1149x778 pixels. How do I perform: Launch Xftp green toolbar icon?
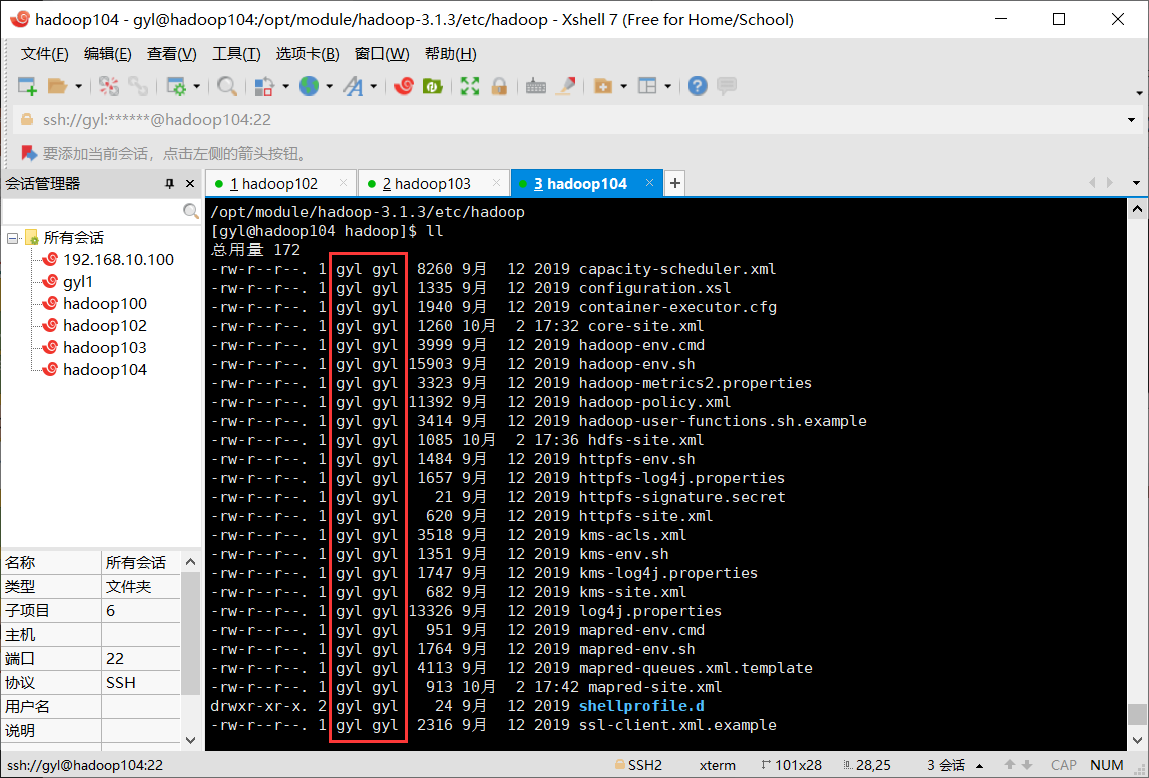coord(433,86)
